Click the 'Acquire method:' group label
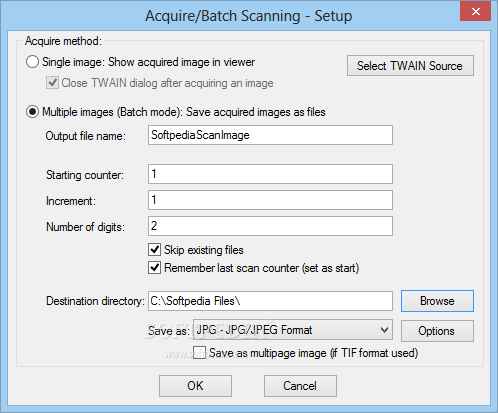Image resolution: width=498 pixels, height=413 pixels. (x=63, y=41)
